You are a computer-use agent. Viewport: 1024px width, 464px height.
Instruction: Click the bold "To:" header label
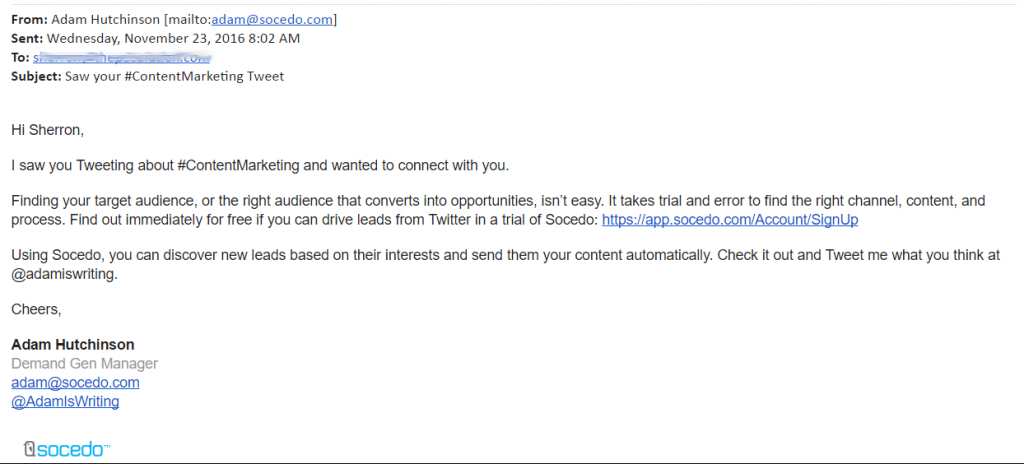coord(20,57)
